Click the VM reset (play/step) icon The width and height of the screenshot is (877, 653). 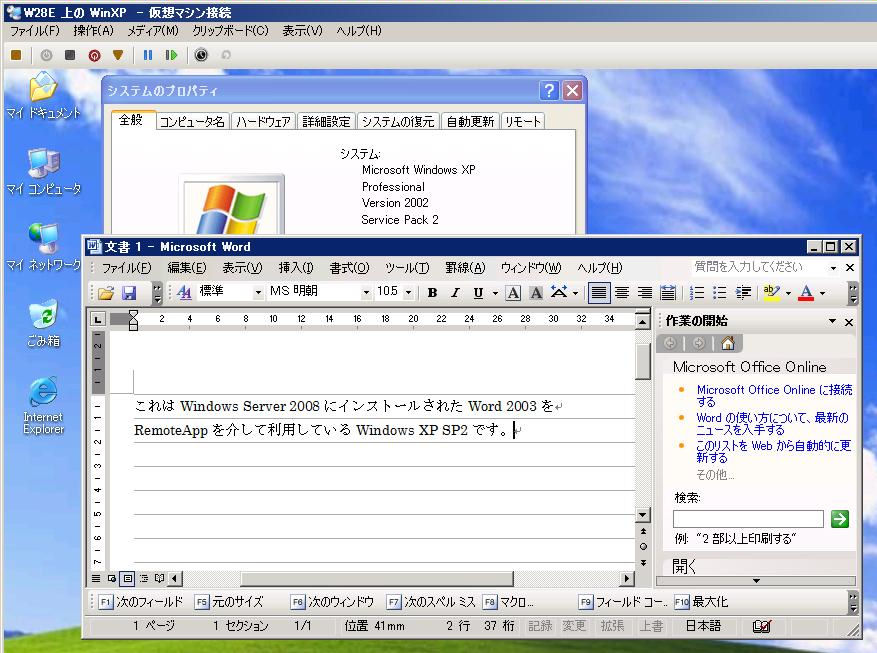click(171, 55)
